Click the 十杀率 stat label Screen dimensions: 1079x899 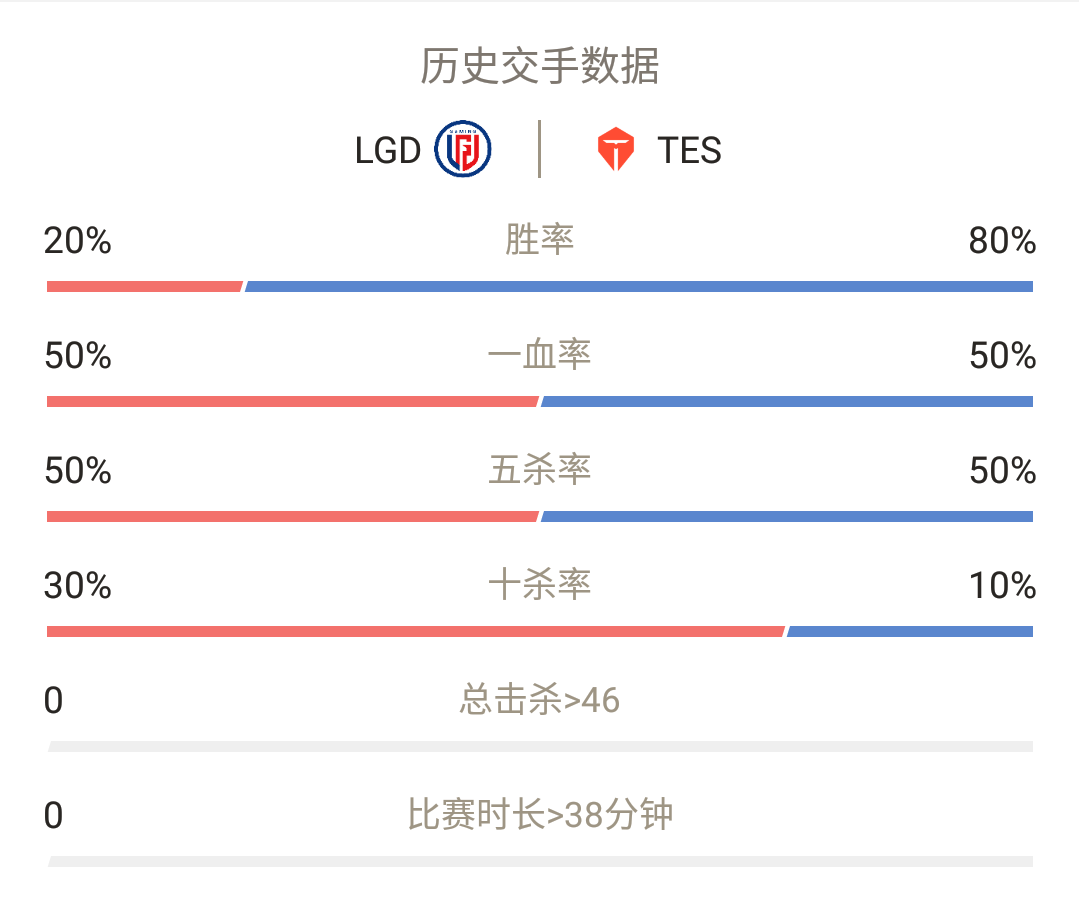(540, 584)
